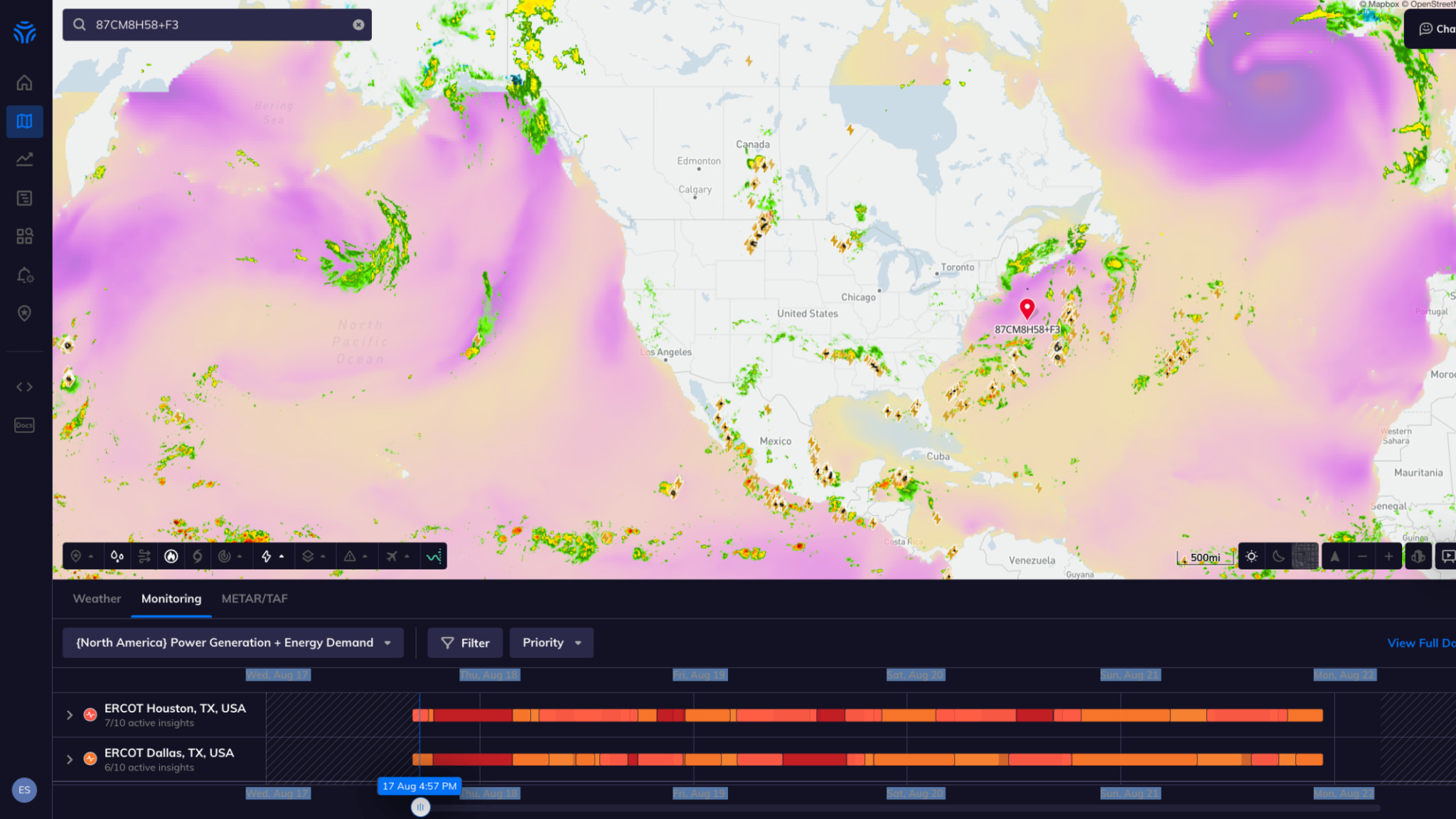Select the wind layer icon on the map toolbar
Viewport: 1456px width, 819px height.
coord(144,557)
